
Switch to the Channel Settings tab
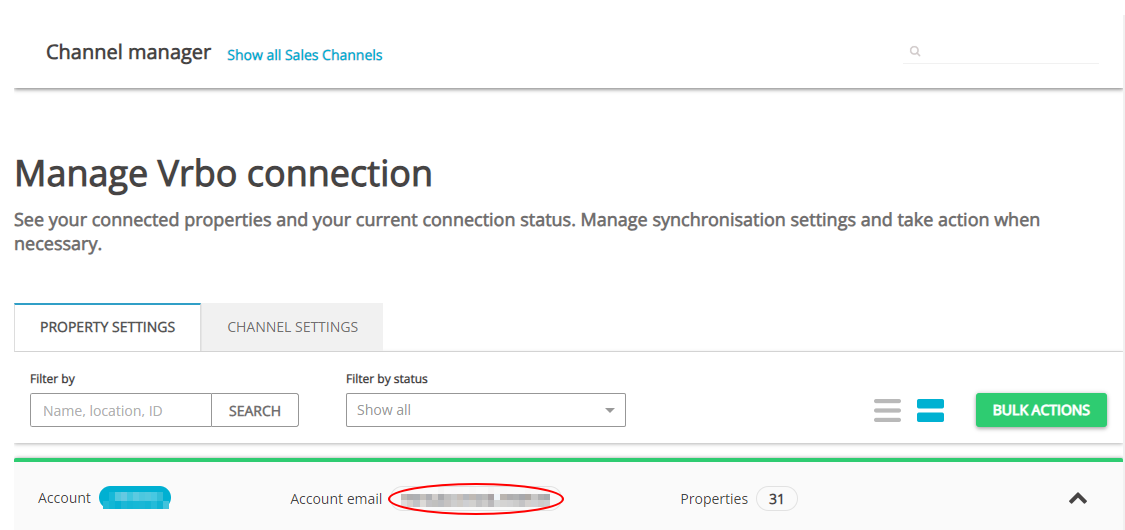pos(292,327)
